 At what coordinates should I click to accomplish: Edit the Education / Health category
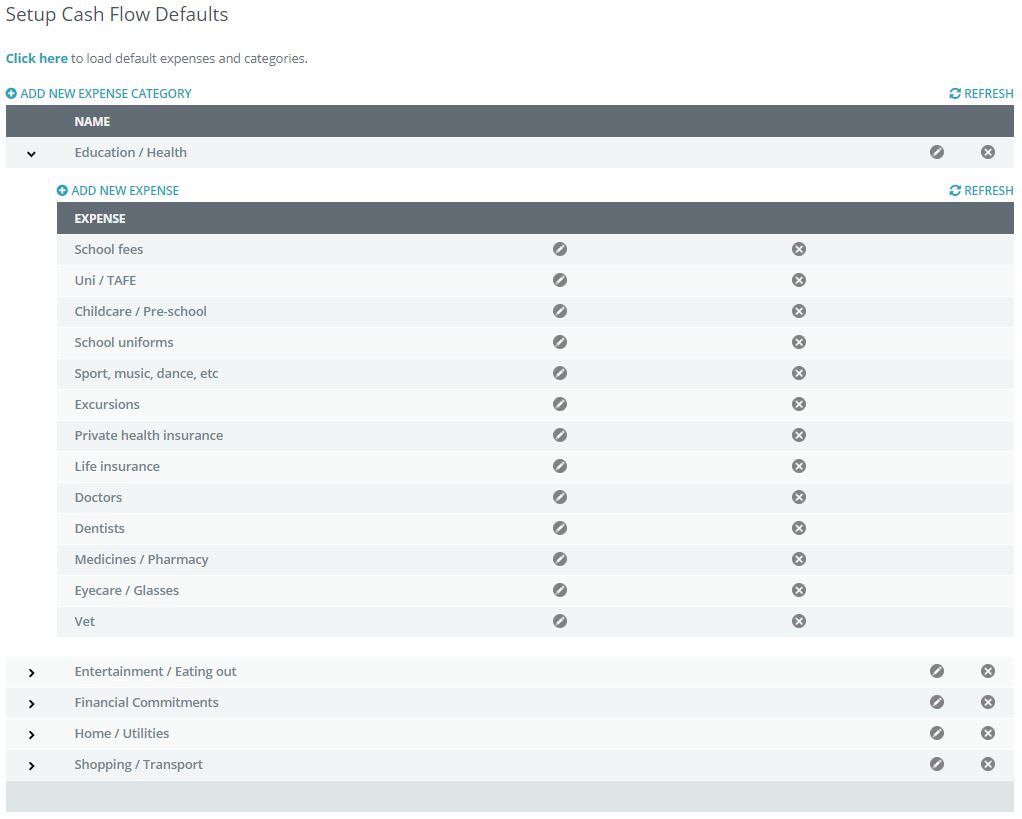tap(937, 152)
